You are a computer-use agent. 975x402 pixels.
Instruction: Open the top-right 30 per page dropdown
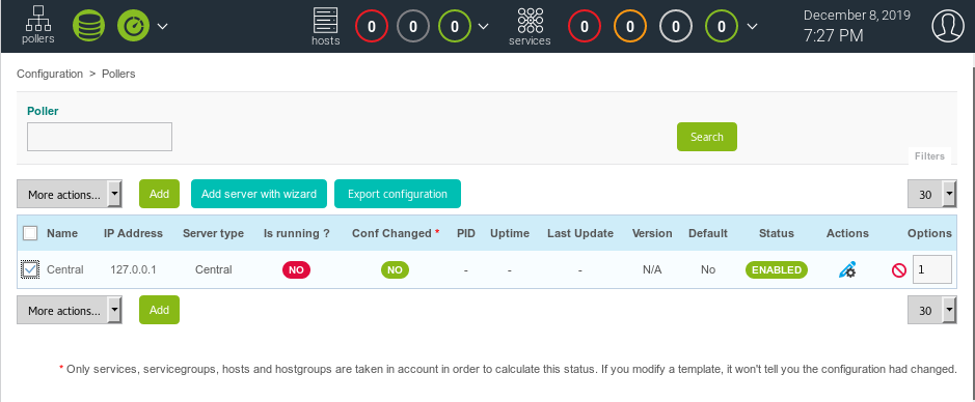(931, 194)
